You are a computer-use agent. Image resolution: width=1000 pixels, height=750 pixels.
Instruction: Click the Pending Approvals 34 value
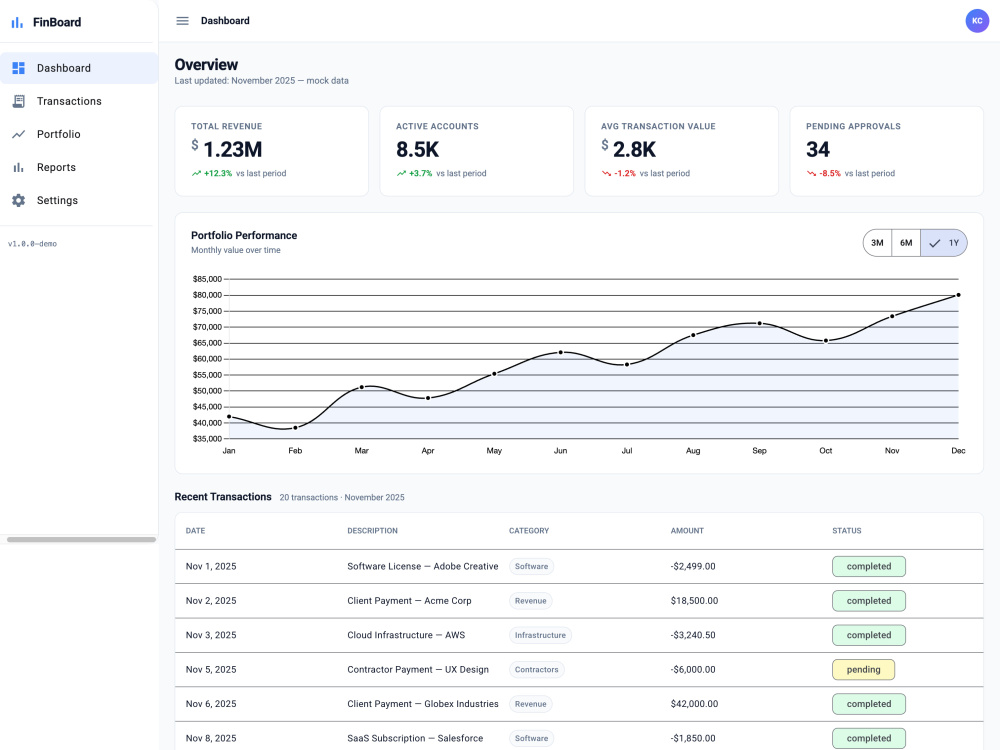click(x=818, y=149)
